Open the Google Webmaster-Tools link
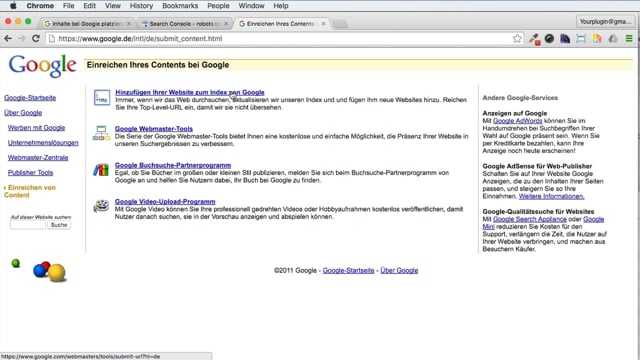Image resolution: width=640 pixels, height=360 pixels. click(154, 129)
